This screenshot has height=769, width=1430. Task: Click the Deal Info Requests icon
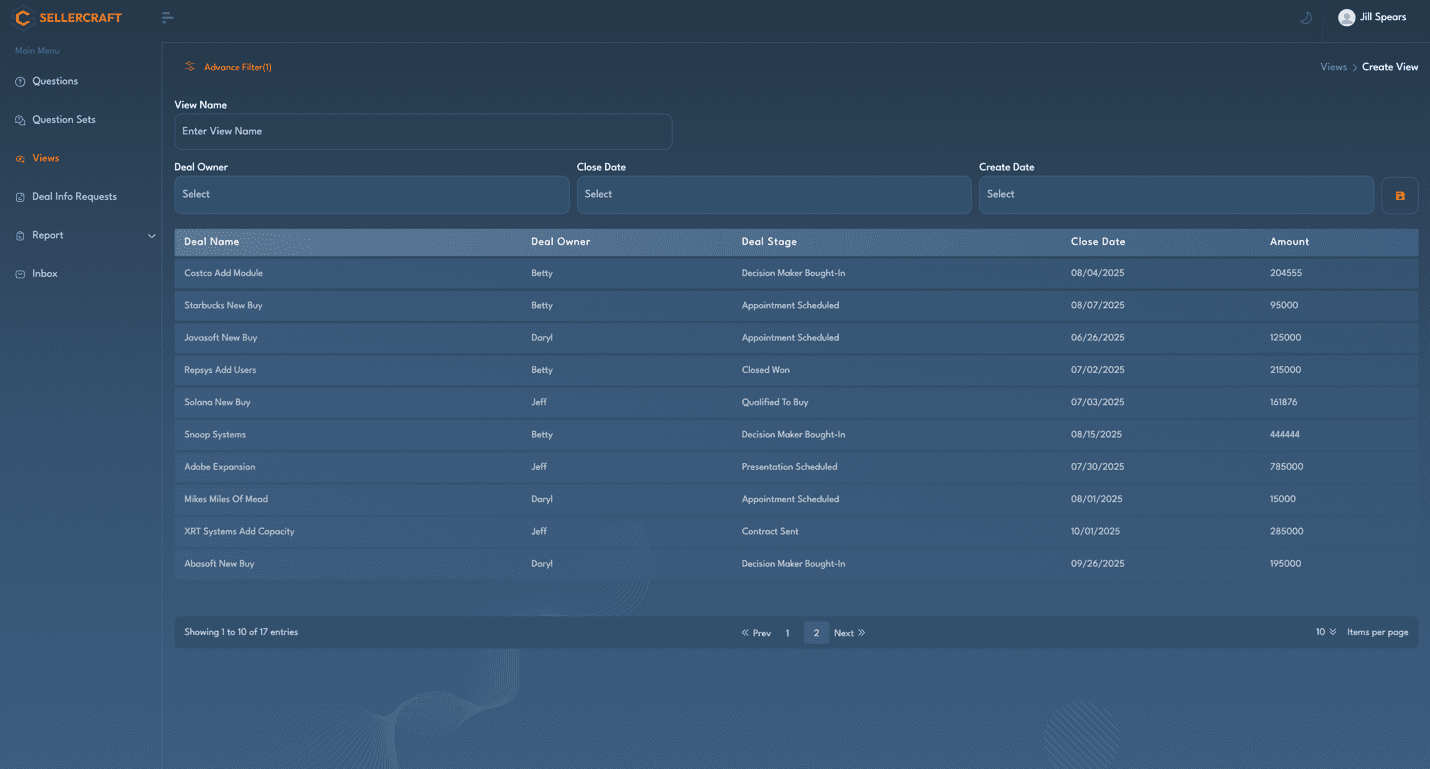[x=20, y=197]
